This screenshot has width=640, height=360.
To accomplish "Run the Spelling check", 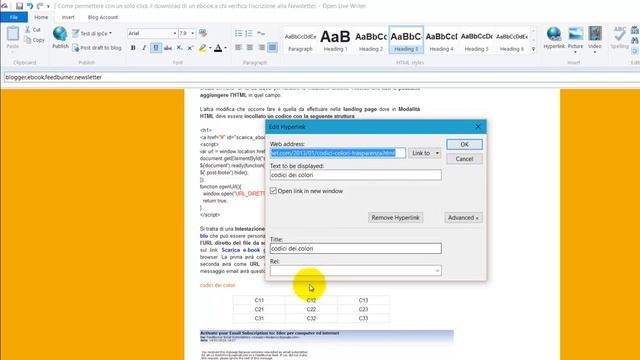I will point(619,38).
